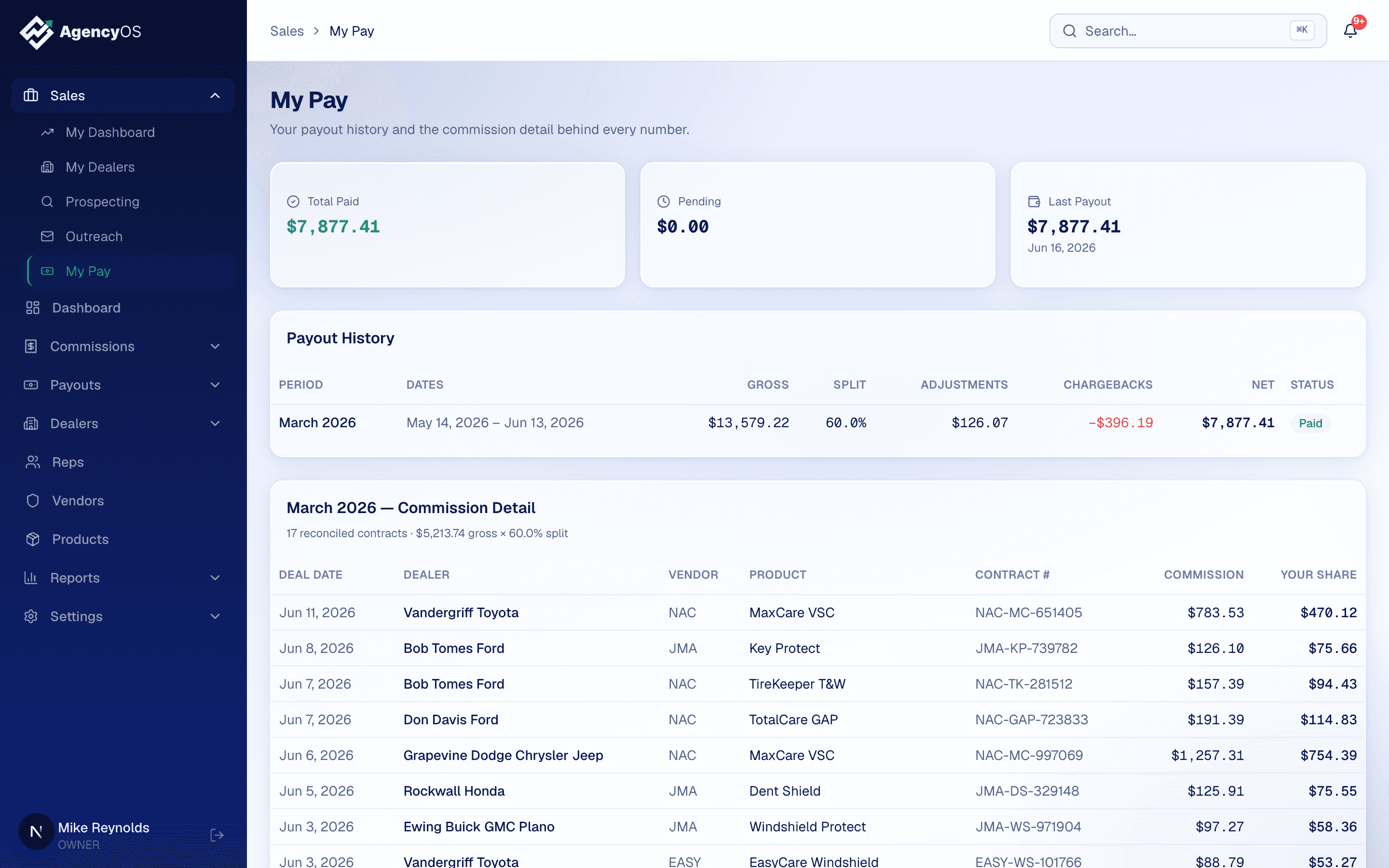This screenshot has width=1389, height=868.
Task: Click the Payouts cash icon
Action: (31, 385)
